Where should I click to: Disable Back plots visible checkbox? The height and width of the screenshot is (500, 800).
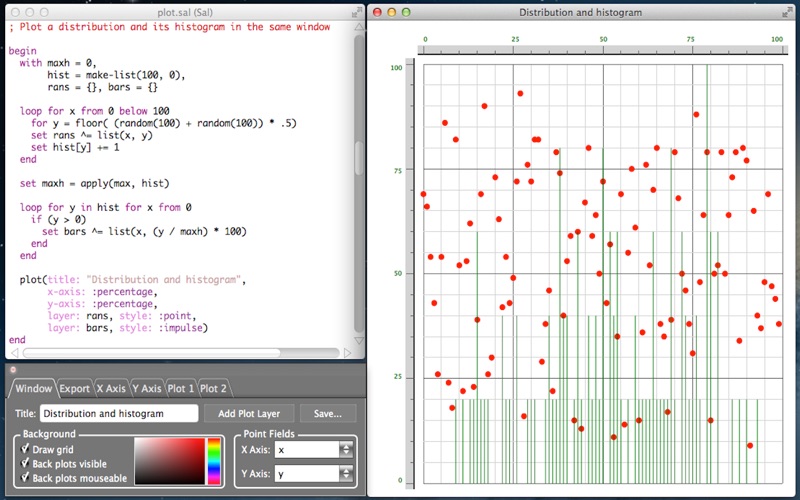point(24,463)
